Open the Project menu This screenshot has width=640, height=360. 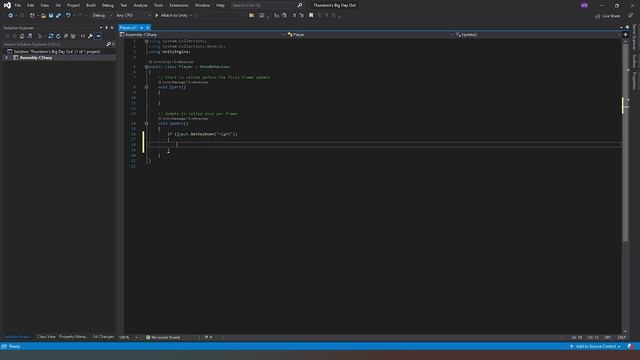73,5
